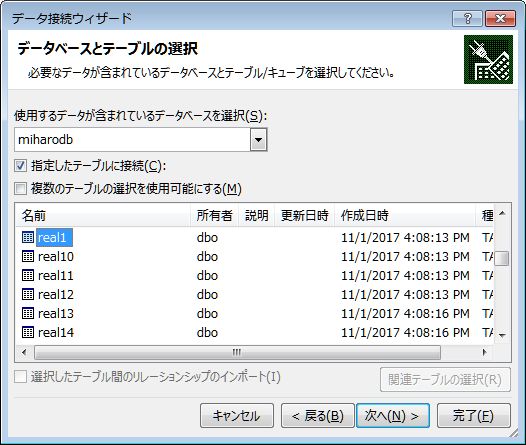Uncheck 指定したテーブルに接続 checkbox
Viewport: 526px width, 445px height.
(20, 166)
